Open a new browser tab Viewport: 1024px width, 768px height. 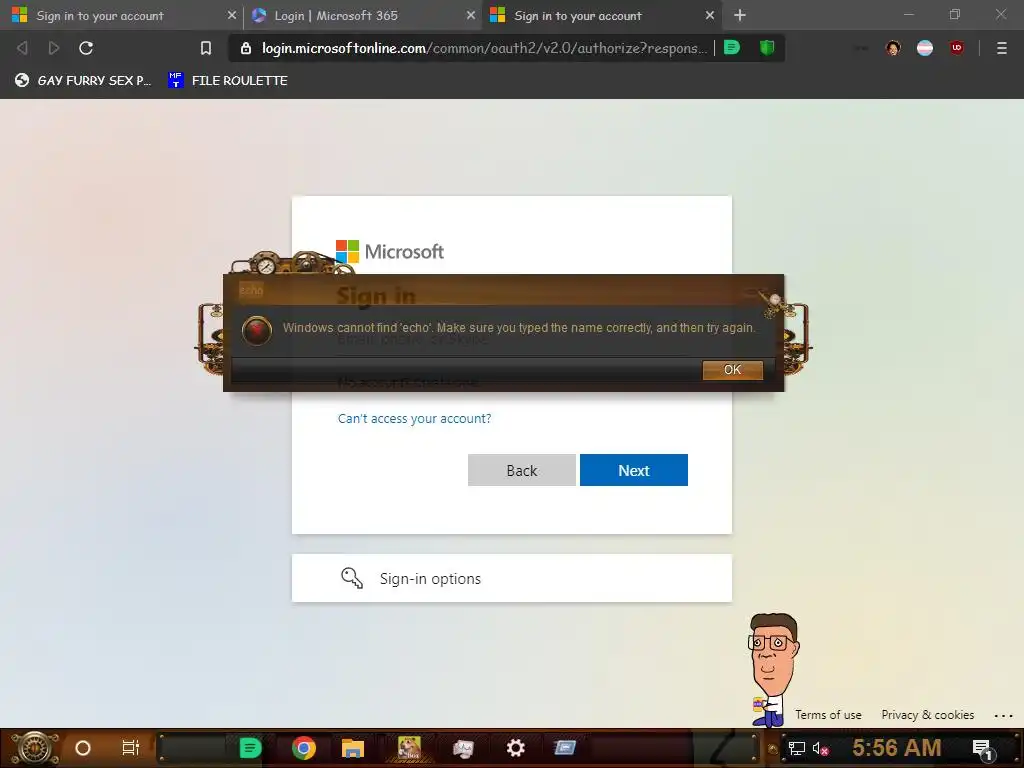(739, 15)
